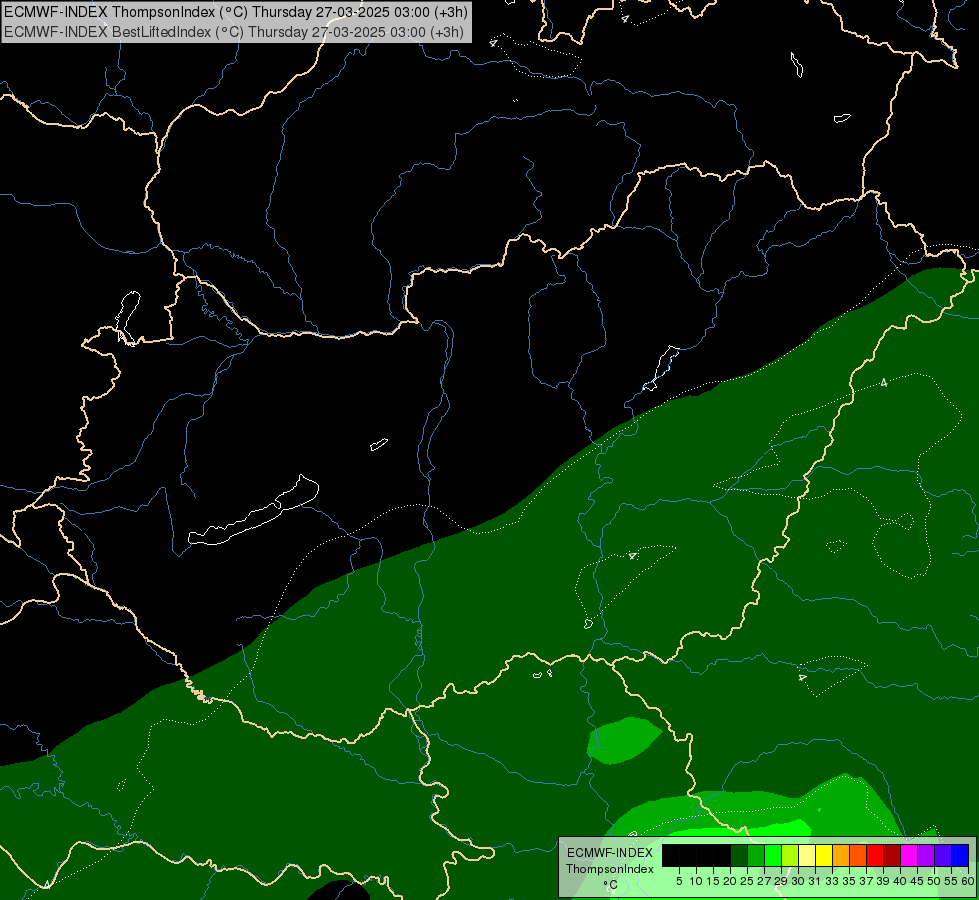The width and height of the screenshot is (979, 900).
Task: Click the legend scale value 35
Action: tap(849, 881)
